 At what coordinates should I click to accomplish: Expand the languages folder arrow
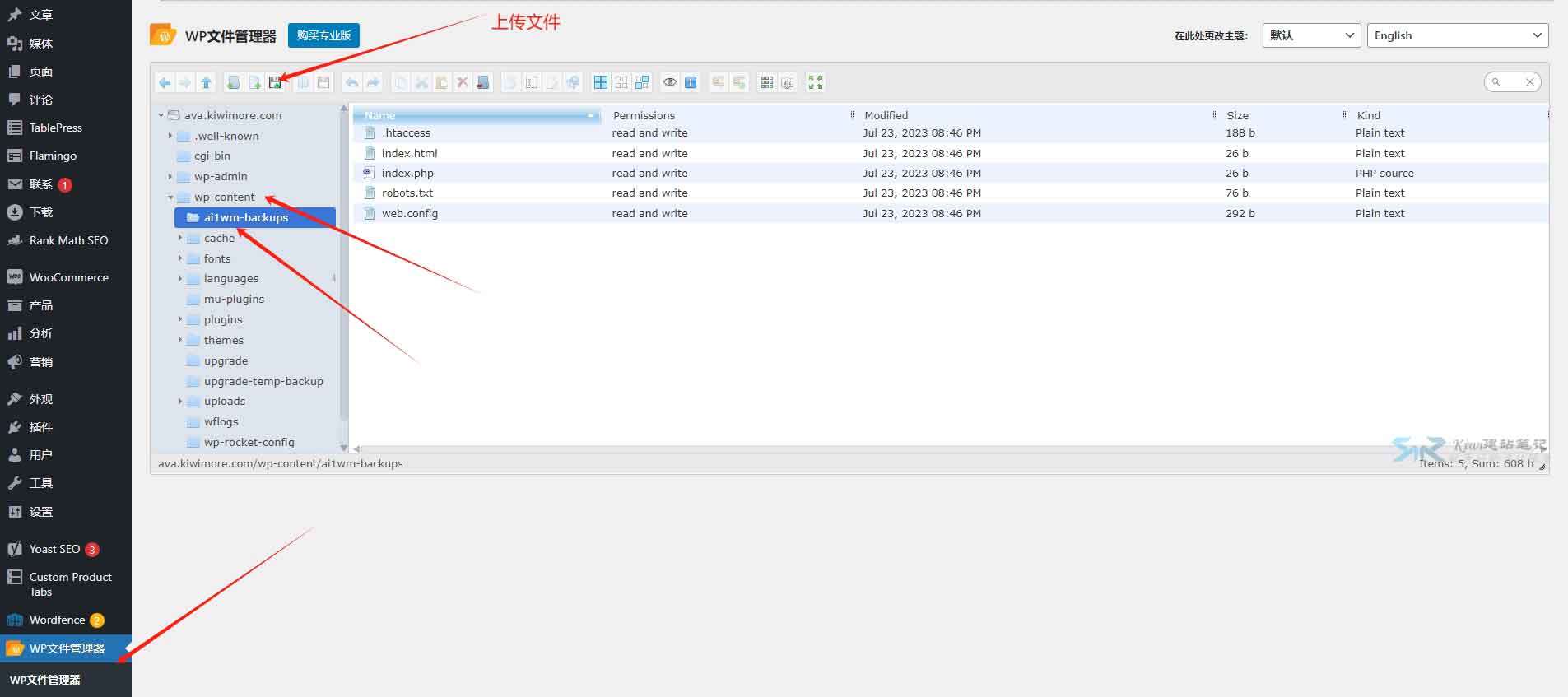tap(180, 278)
